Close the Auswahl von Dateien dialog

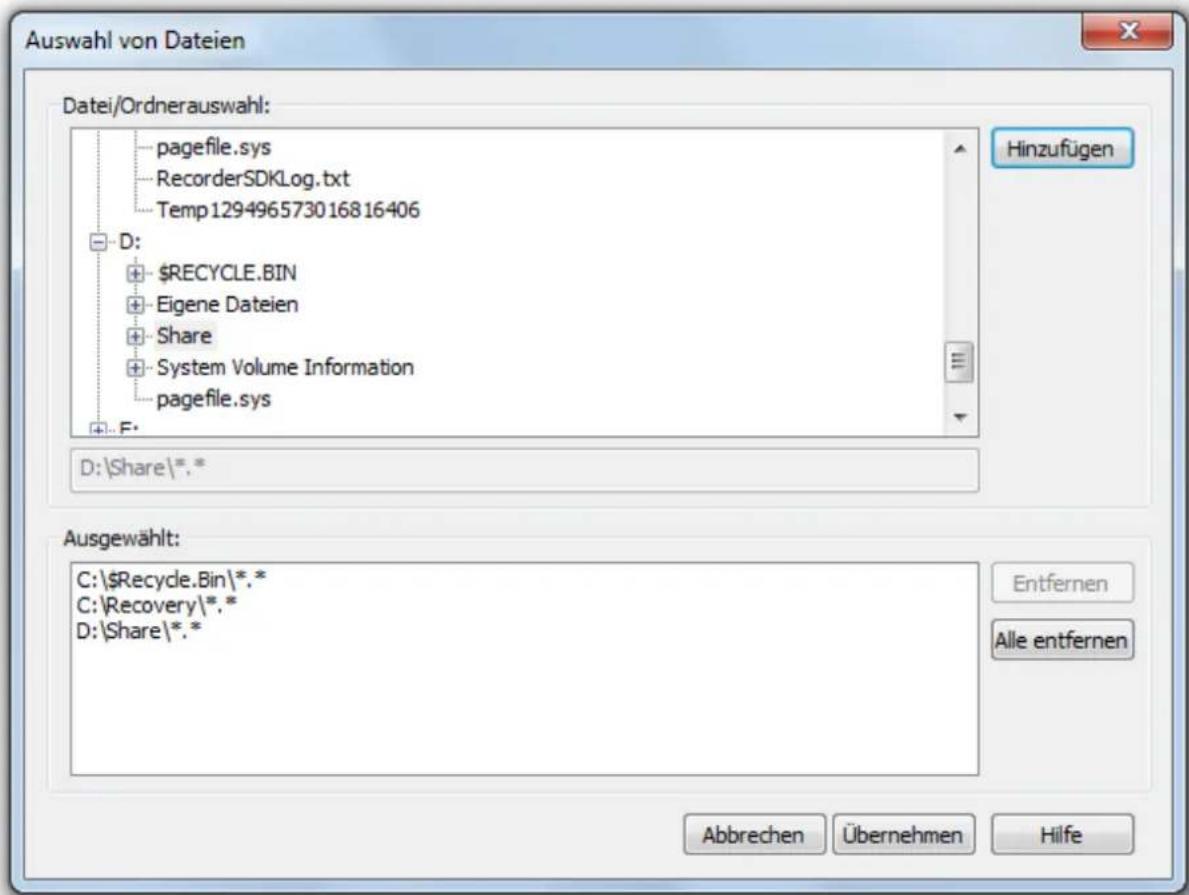click(1128, 31)
